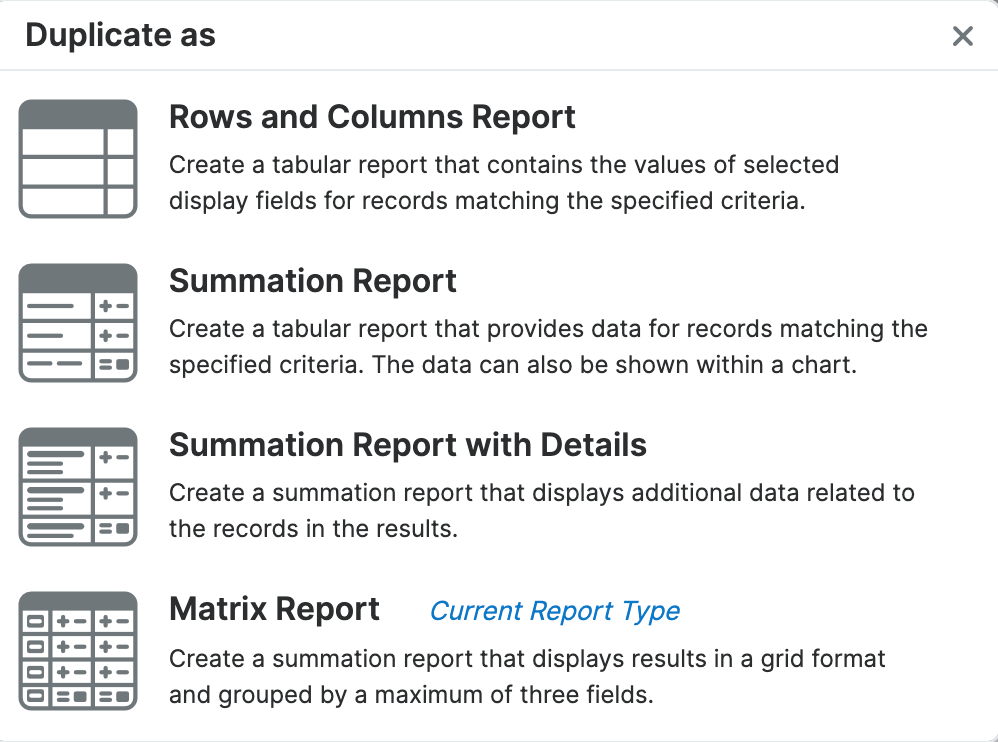998x742 pixels.
Task: Click the Current Report Type label
Action: [554, 611]
